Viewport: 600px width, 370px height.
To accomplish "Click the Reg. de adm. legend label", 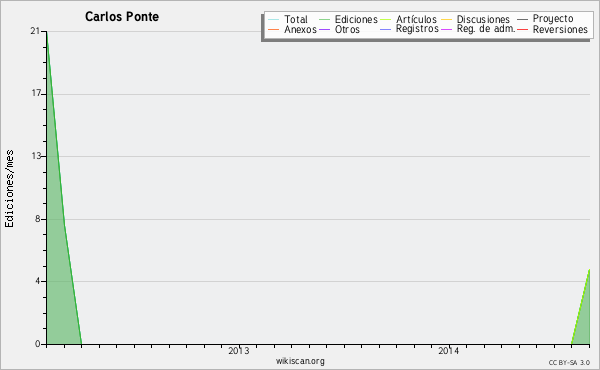I will 486,29.
